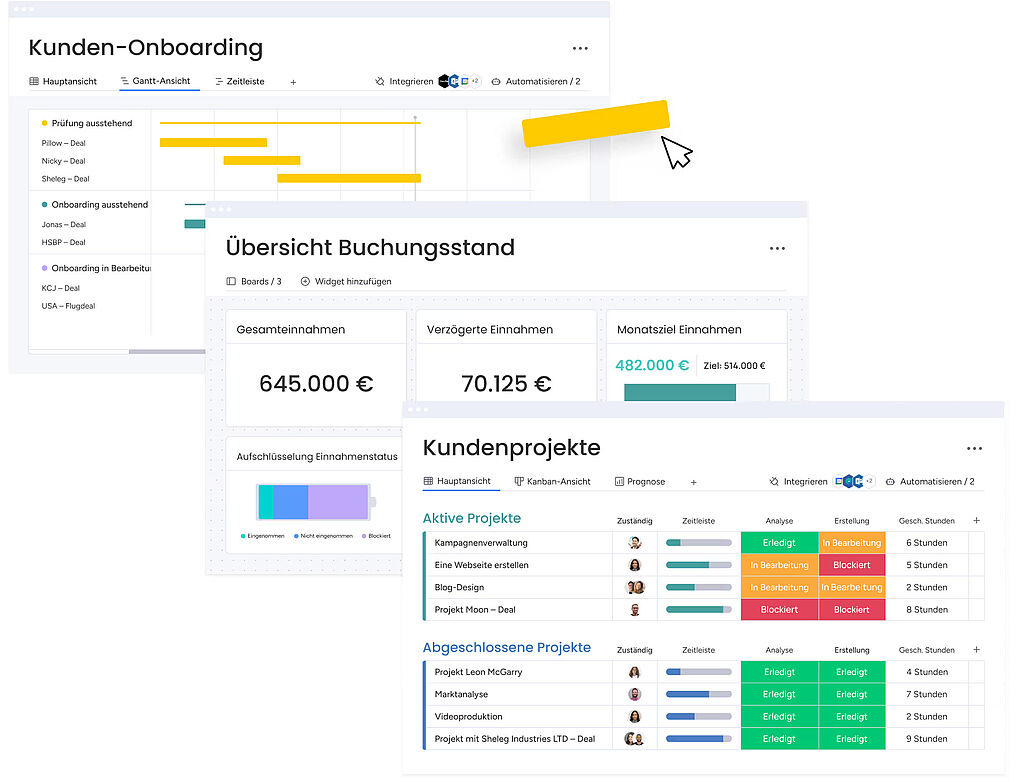1020x782 pixels.
Task: Open three-dot menu for Übersicht Buchungsstand
Action: (x=777, y=248)
